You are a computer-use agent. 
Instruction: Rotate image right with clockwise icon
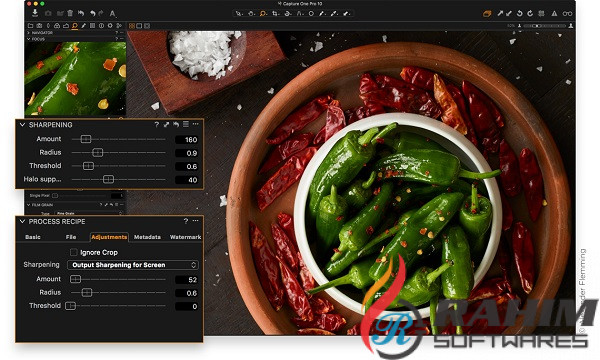pyautogui.click(x=530, y=13)
